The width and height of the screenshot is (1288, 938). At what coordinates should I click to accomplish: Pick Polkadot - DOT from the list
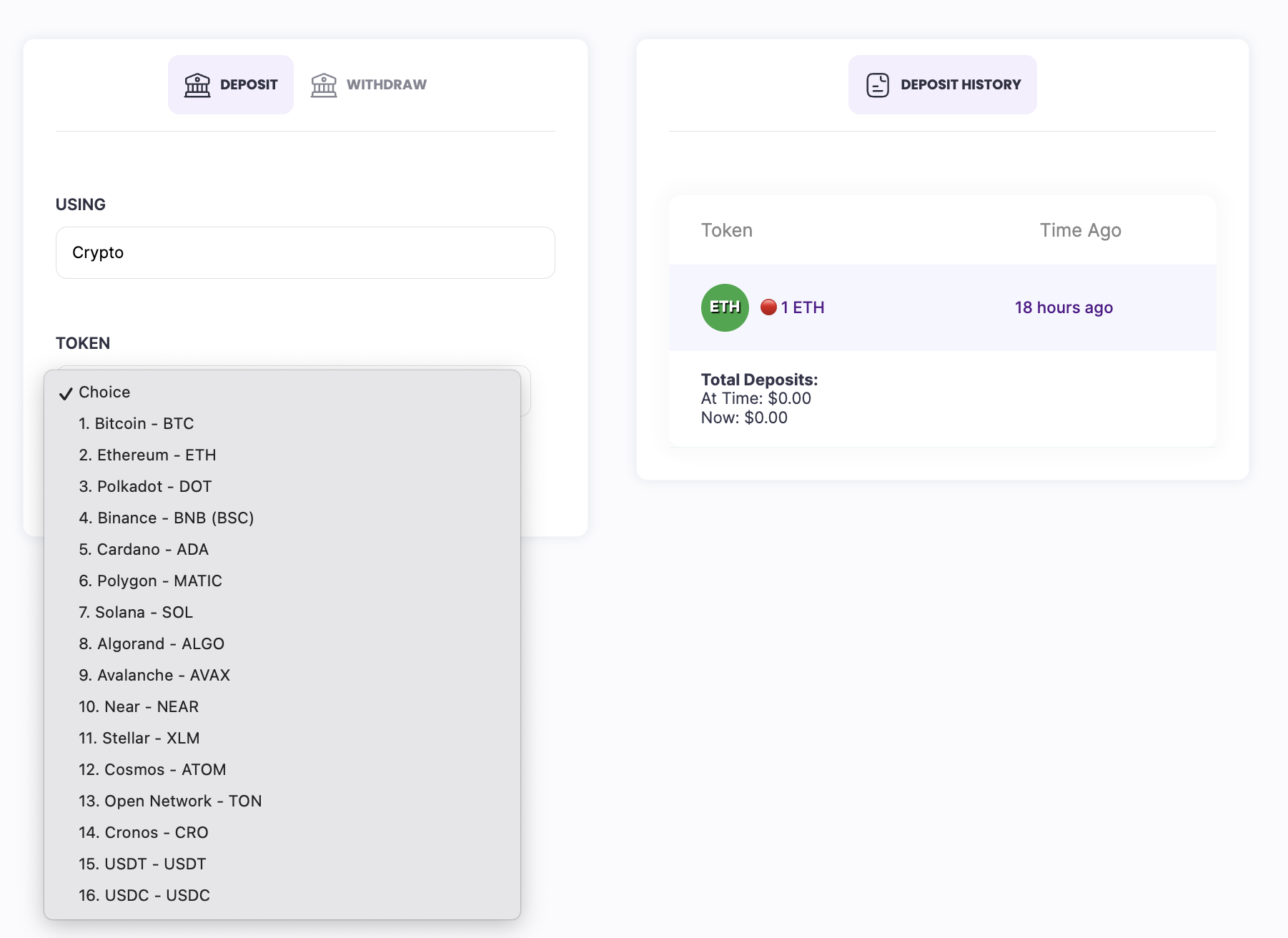point(145,486)
